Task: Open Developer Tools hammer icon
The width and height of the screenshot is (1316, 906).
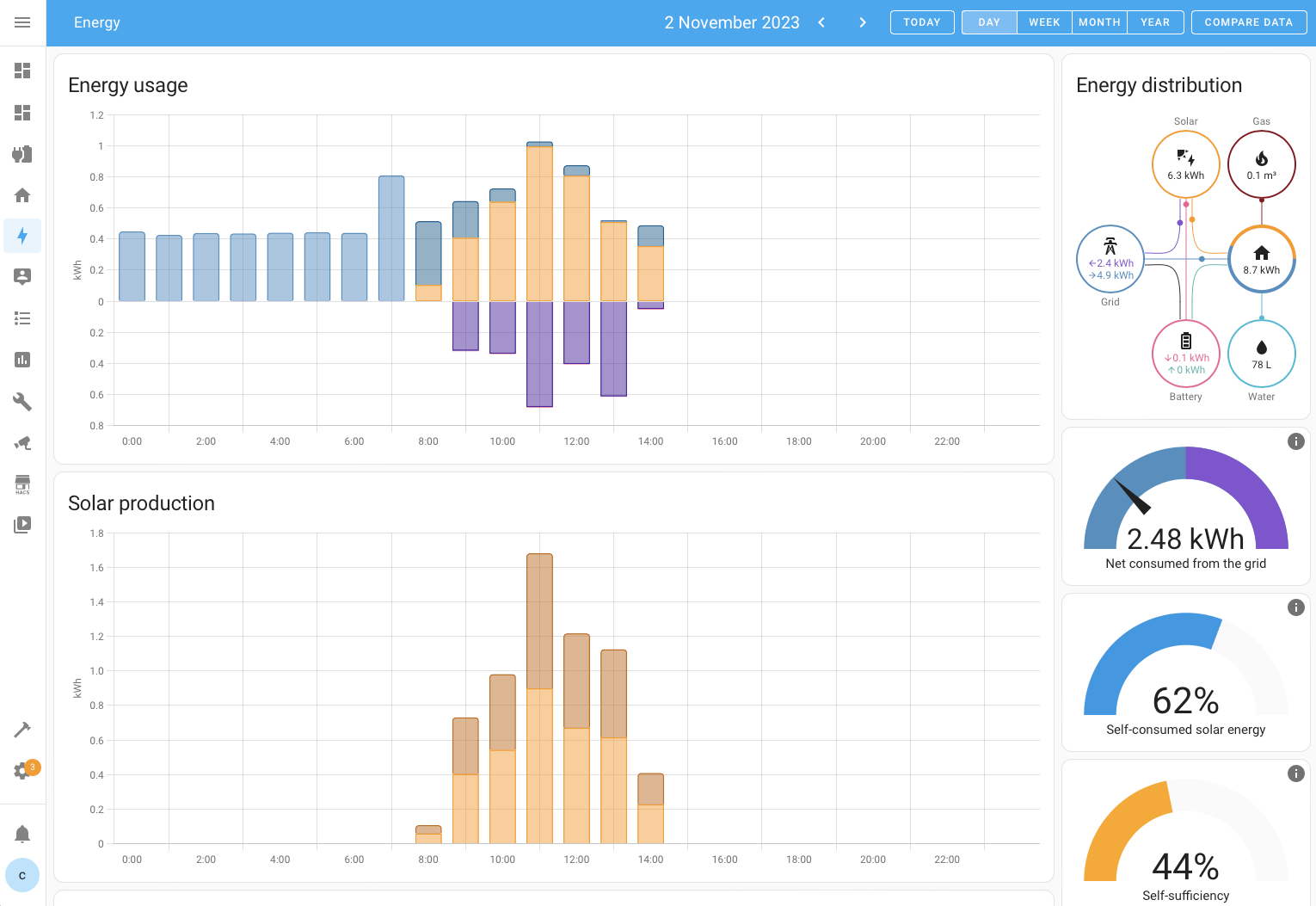Action: click(22, 730)
